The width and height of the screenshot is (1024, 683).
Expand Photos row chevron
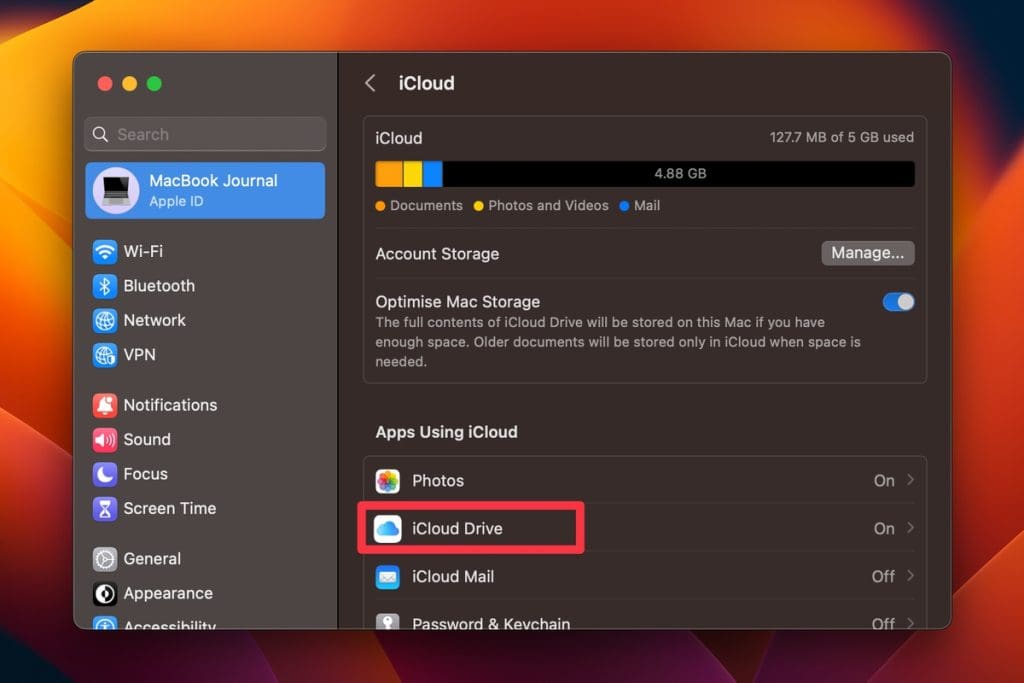(x=910, y=480)
